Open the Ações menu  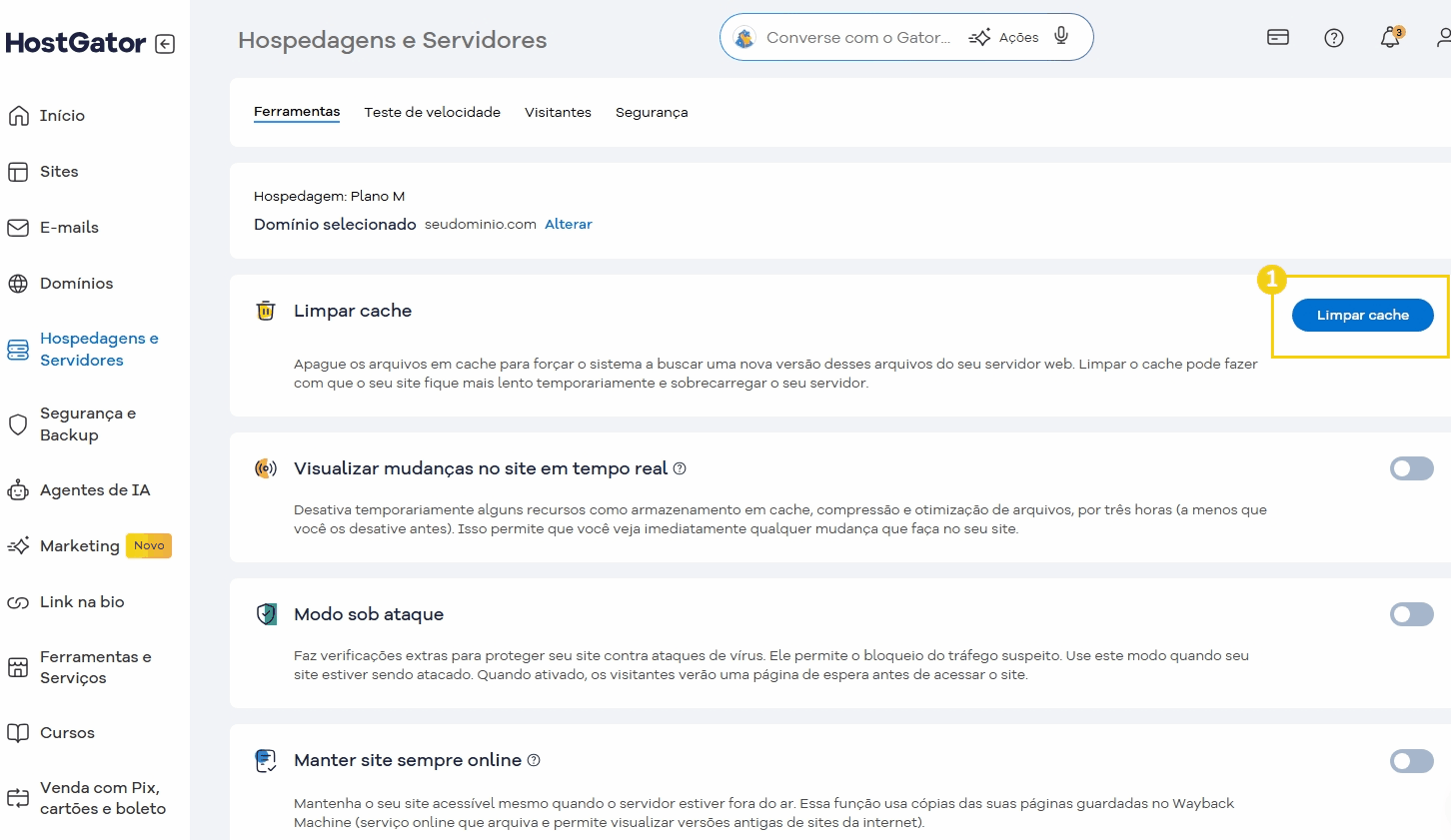[x=1014, y=37]
